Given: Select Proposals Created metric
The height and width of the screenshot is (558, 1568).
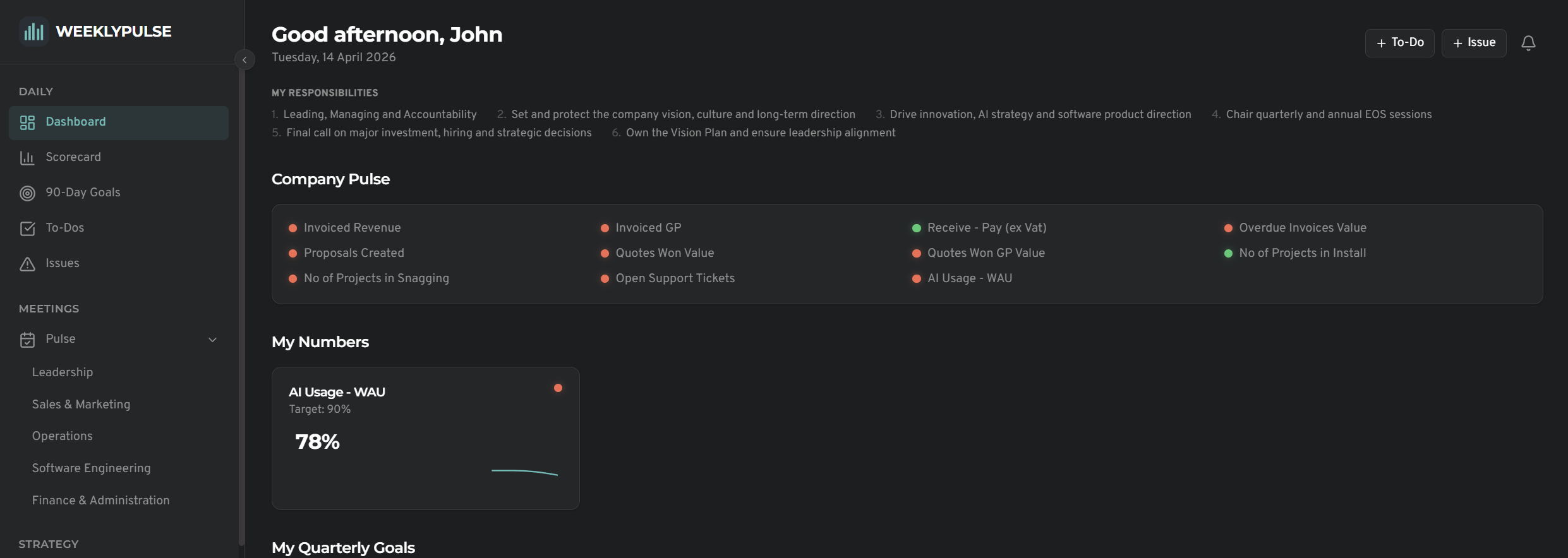Looking at the screenshot, I should click(x=354, y=253).
